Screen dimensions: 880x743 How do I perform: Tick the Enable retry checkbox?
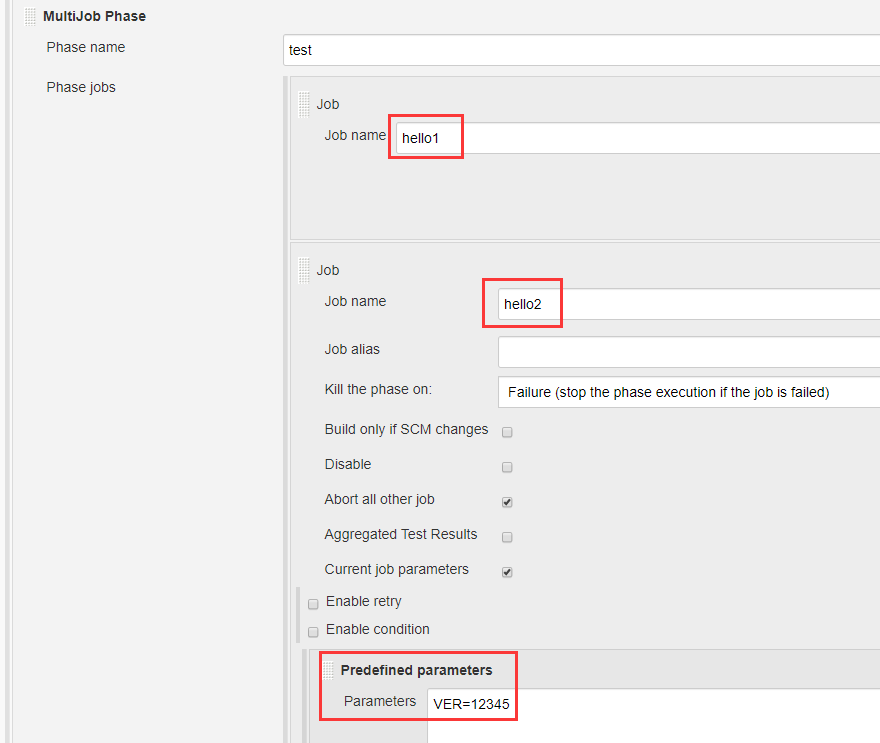[313, 604]
